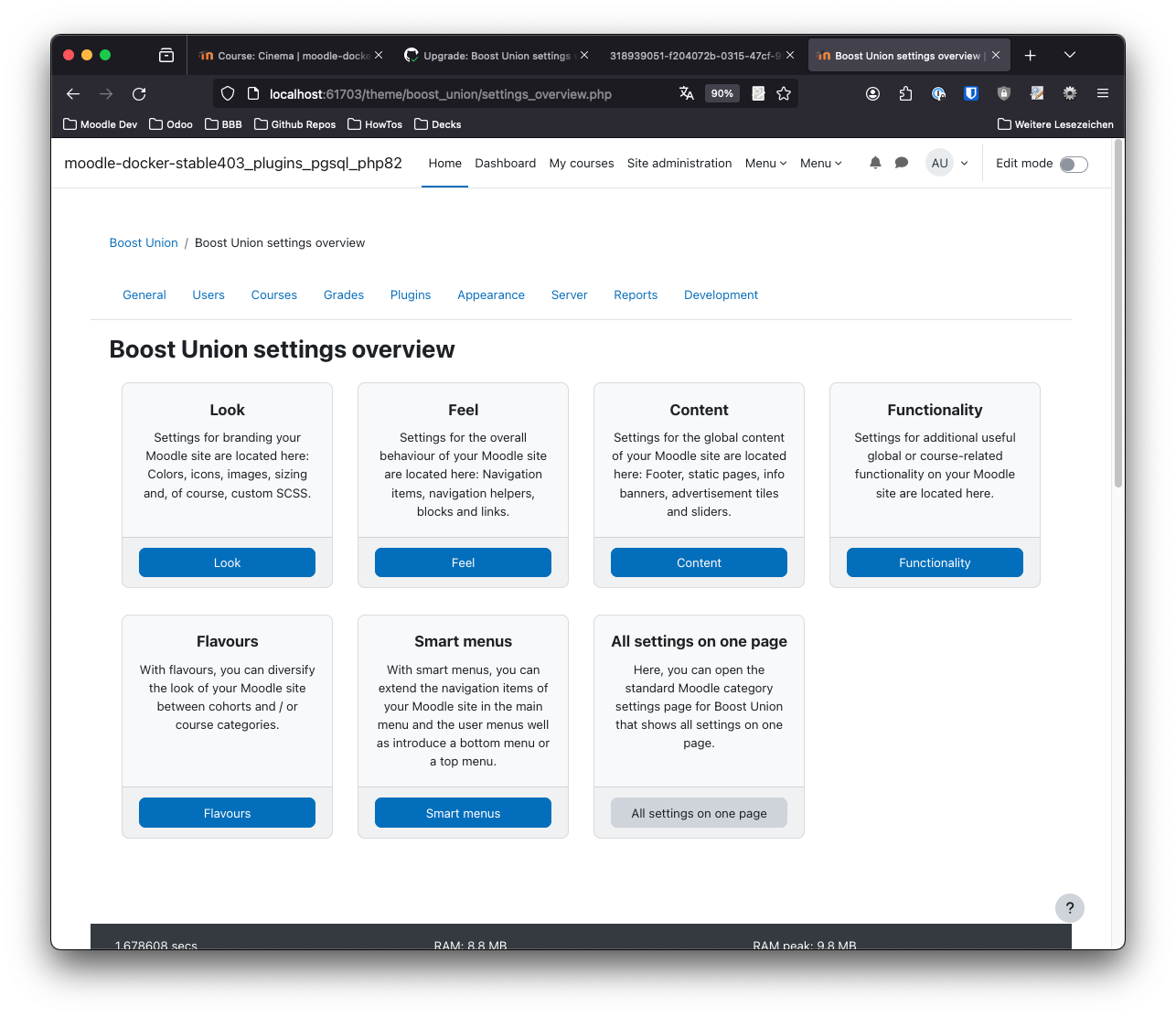1176x1017 pixels.
Task: Expand the first Menu dropdown in navbar
Action: [x=766, y=163]
